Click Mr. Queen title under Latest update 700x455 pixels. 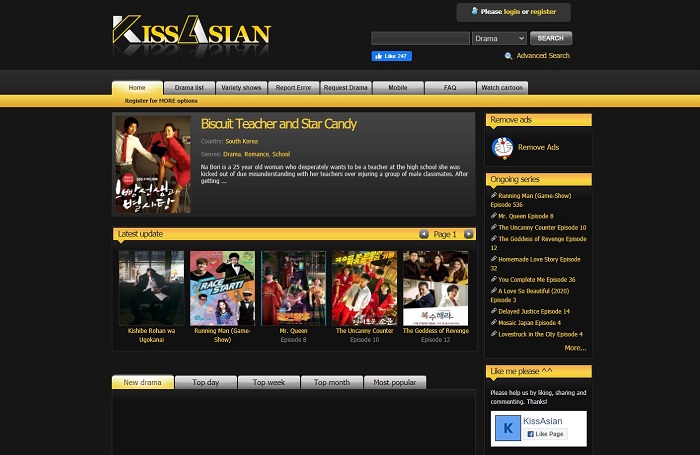(x=293, y=331)
